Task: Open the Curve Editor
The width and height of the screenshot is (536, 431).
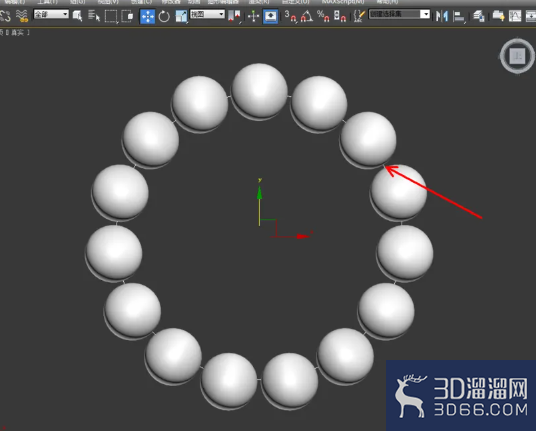Action: pos(515,16)
